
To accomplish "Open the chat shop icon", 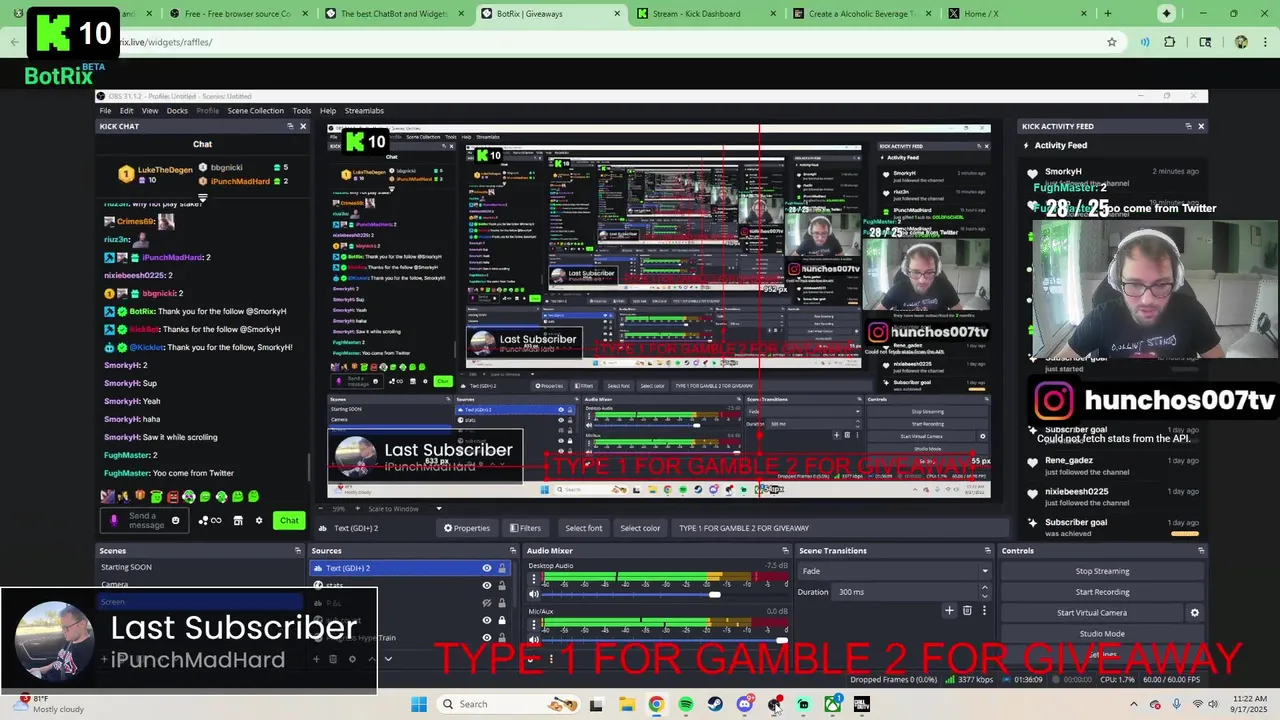I will tap(238, 520).
